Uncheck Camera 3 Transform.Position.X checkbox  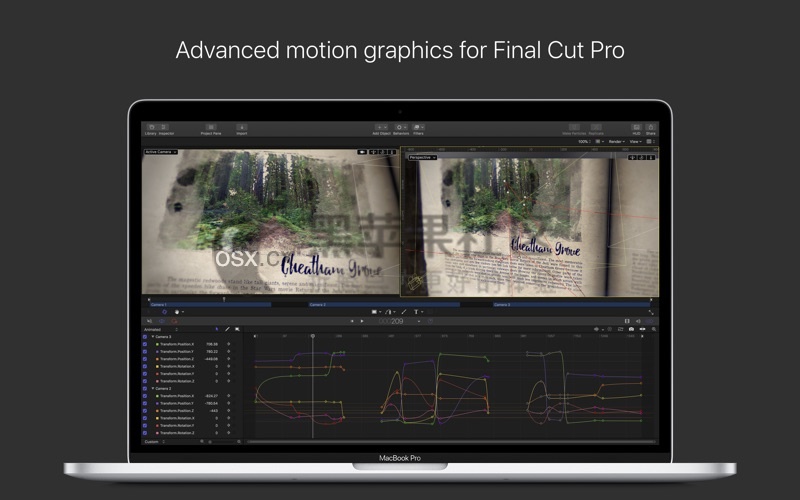(145, 344)
